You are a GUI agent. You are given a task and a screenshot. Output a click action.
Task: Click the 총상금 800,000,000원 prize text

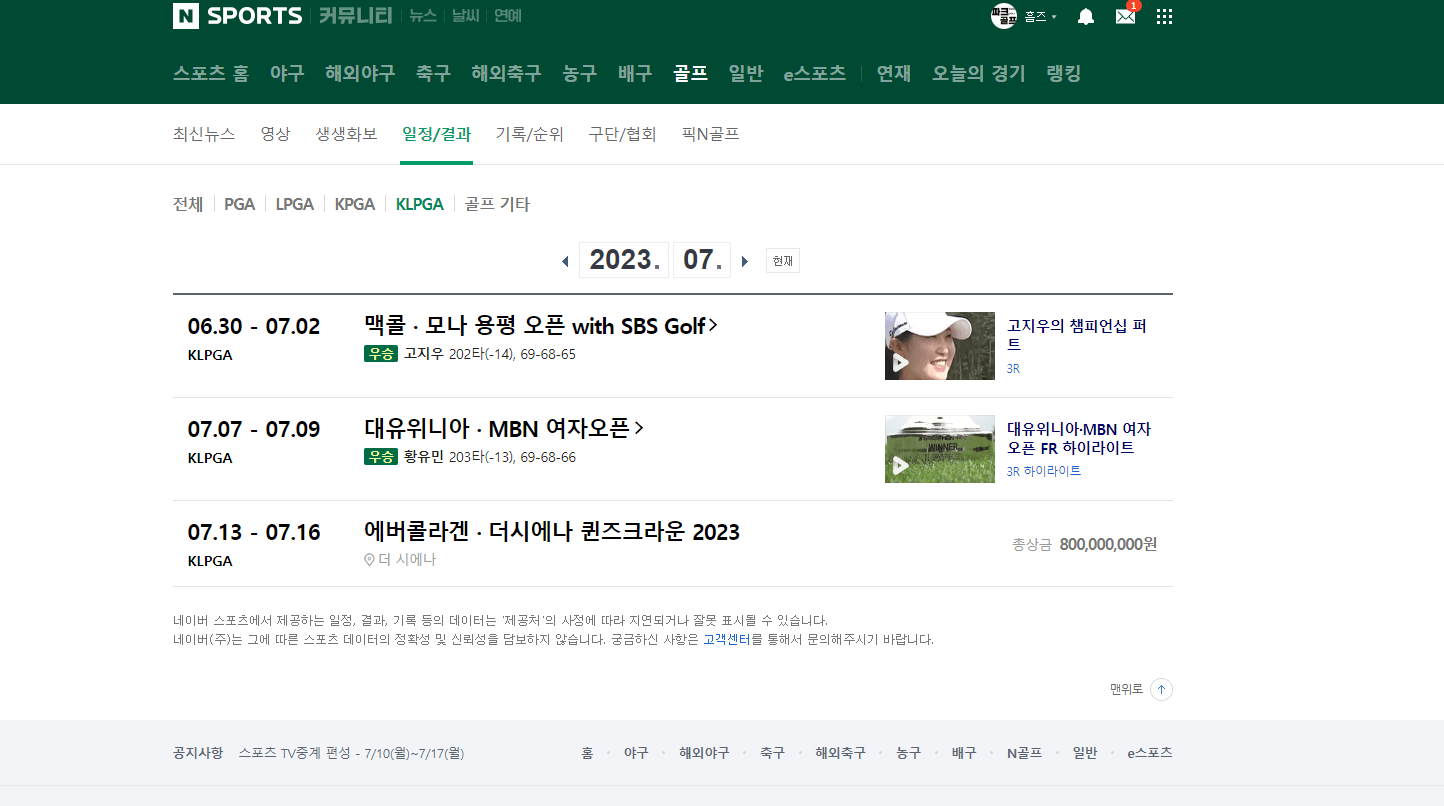[x=1085, y=544]
